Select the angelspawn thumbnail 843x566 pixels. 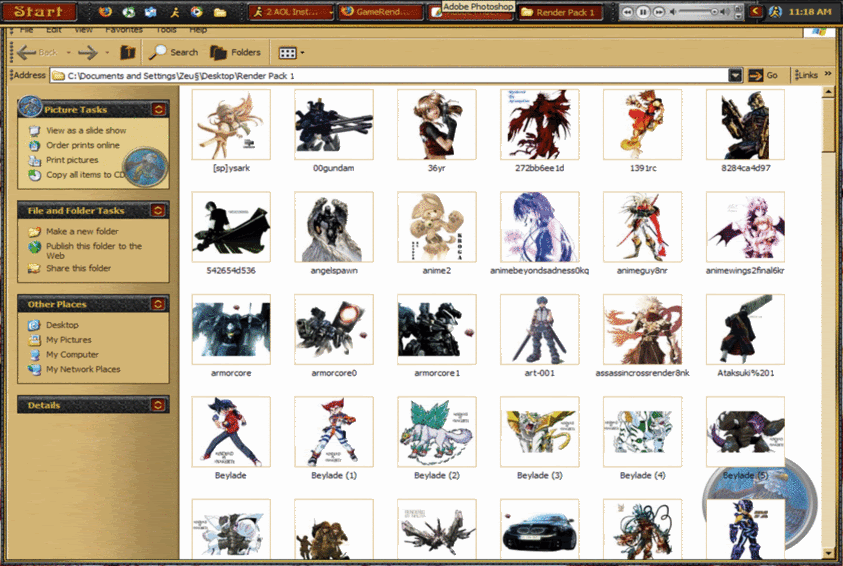(334, 227)
